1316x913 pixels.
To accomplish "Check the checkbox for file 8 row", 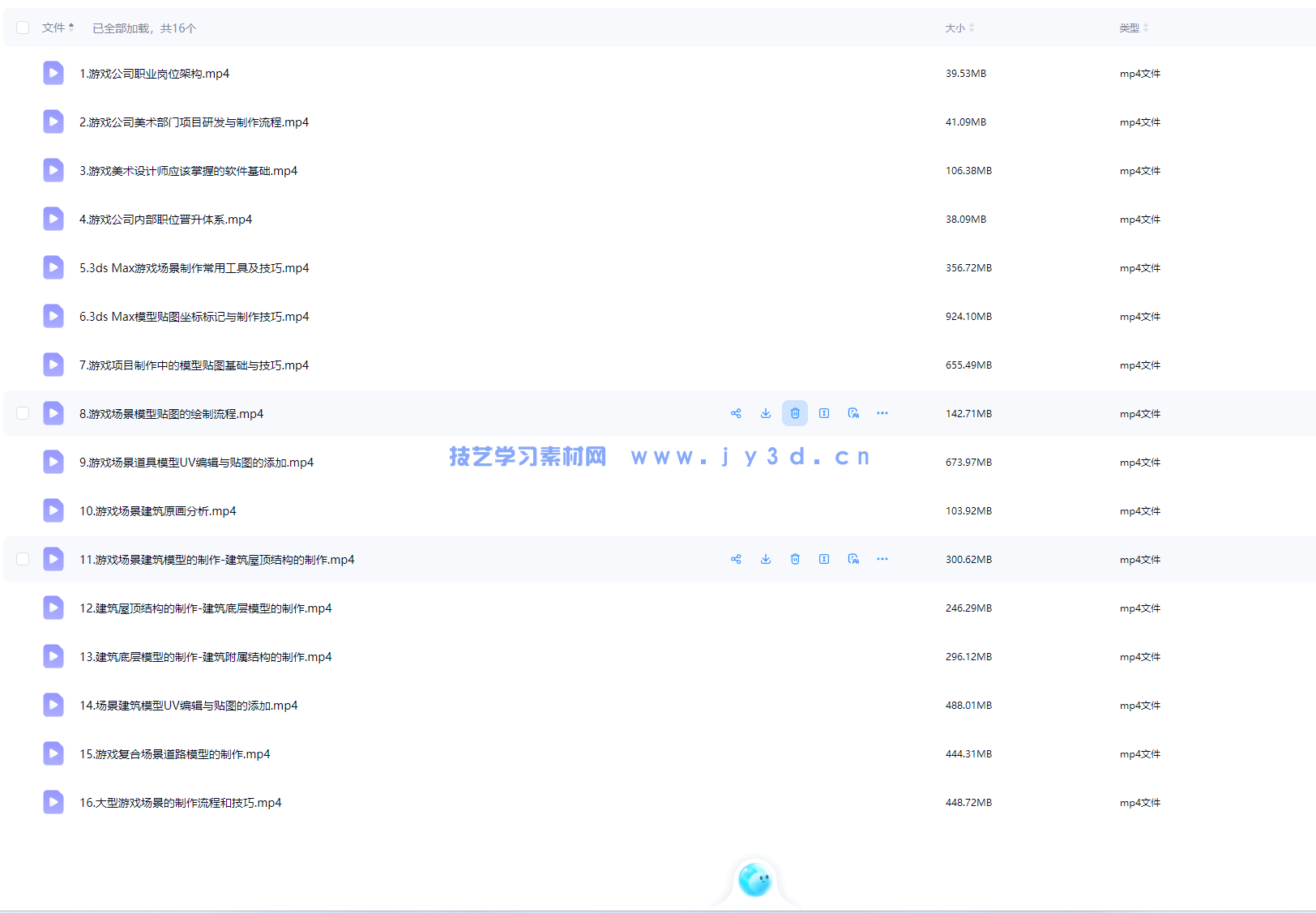I will 23,413.
